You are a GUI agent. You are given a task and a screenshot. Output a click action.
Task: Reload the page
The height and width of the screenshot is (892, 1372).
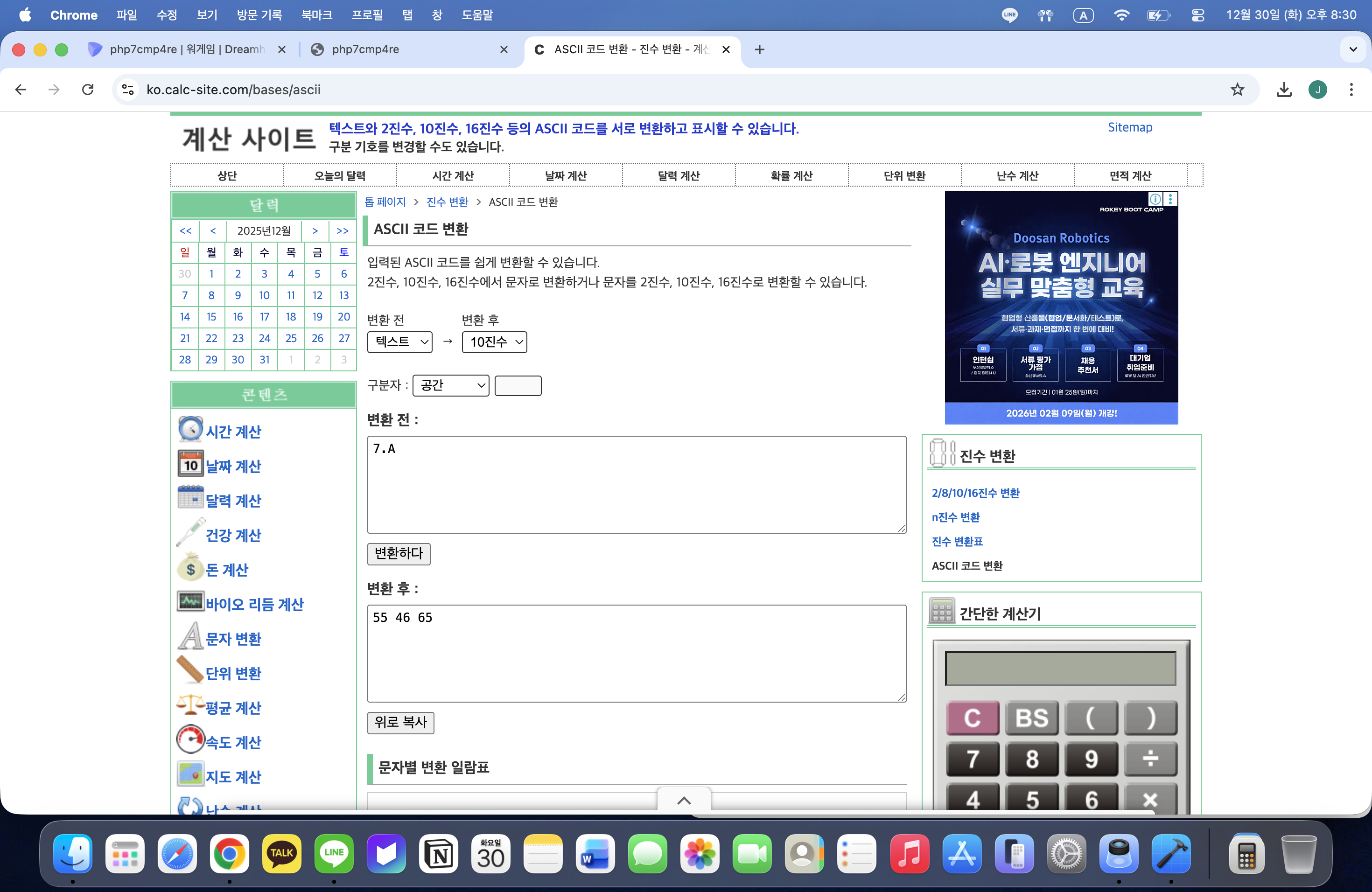88,89
